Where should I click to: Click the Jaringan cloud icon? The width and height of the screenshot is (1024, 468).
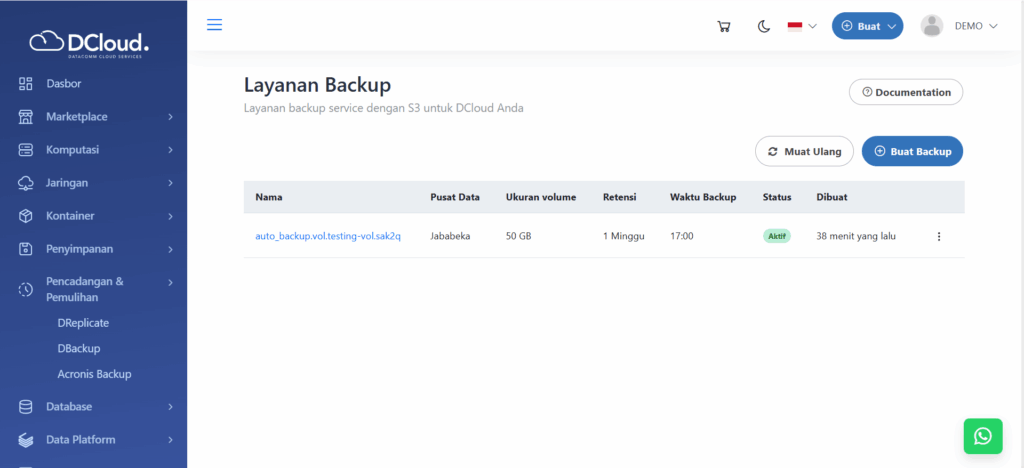tap(26, 183)
